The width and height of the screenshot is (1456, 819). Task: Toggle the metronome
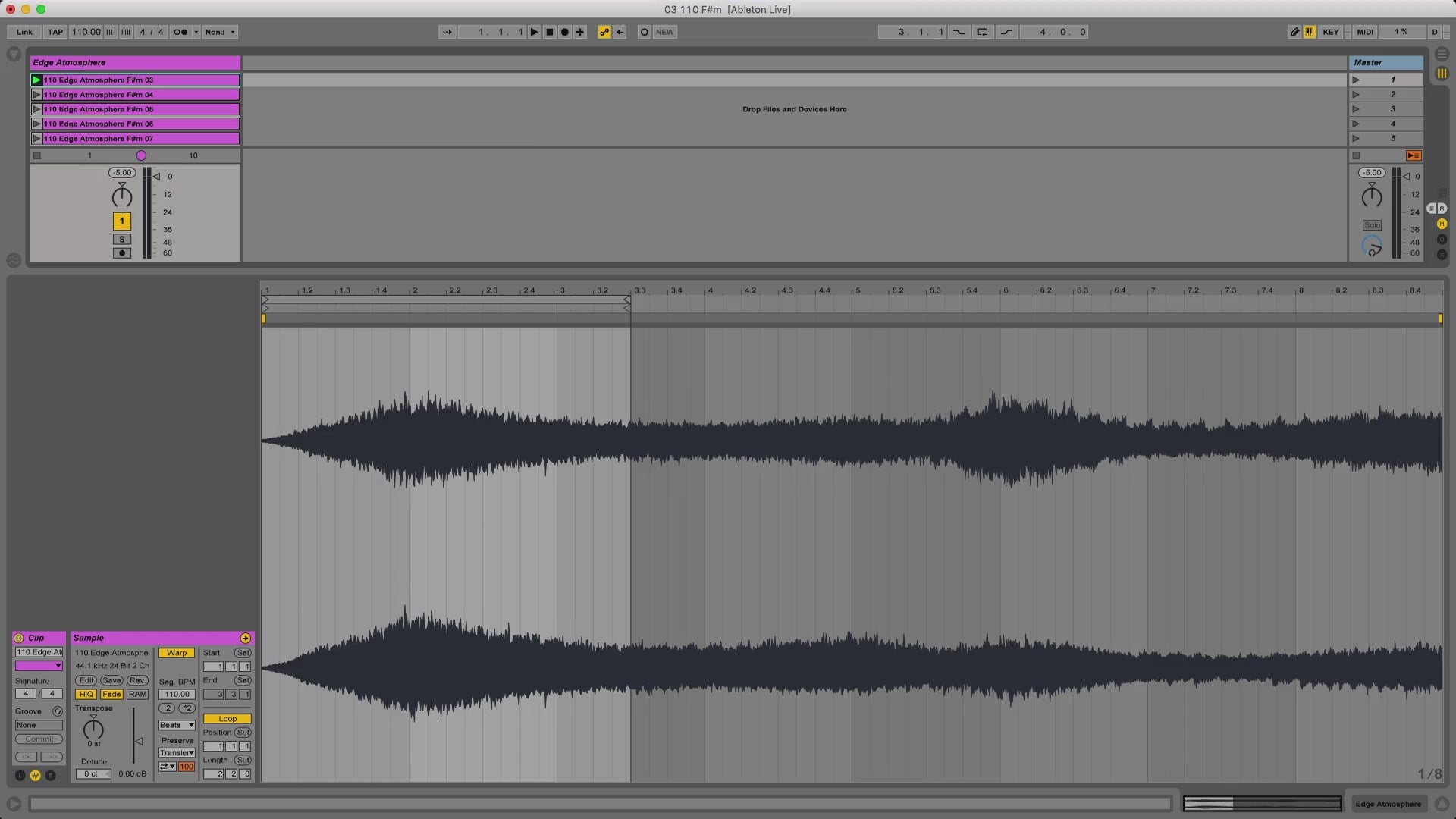point(180,32)
